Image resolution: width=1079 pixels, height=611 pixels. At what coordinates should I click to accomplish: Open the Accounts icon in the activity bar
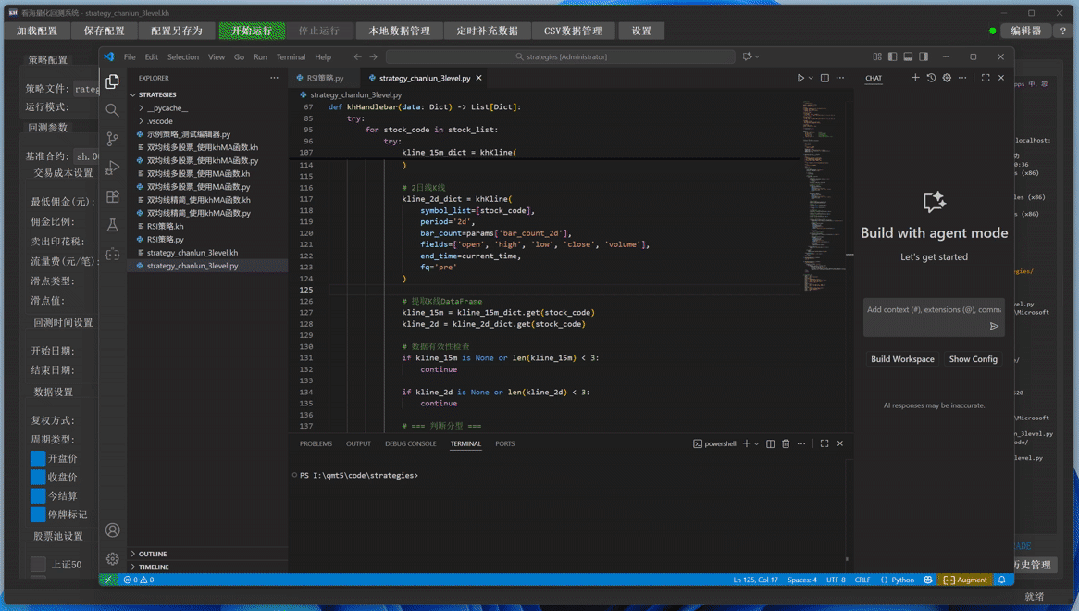[112, 530]
